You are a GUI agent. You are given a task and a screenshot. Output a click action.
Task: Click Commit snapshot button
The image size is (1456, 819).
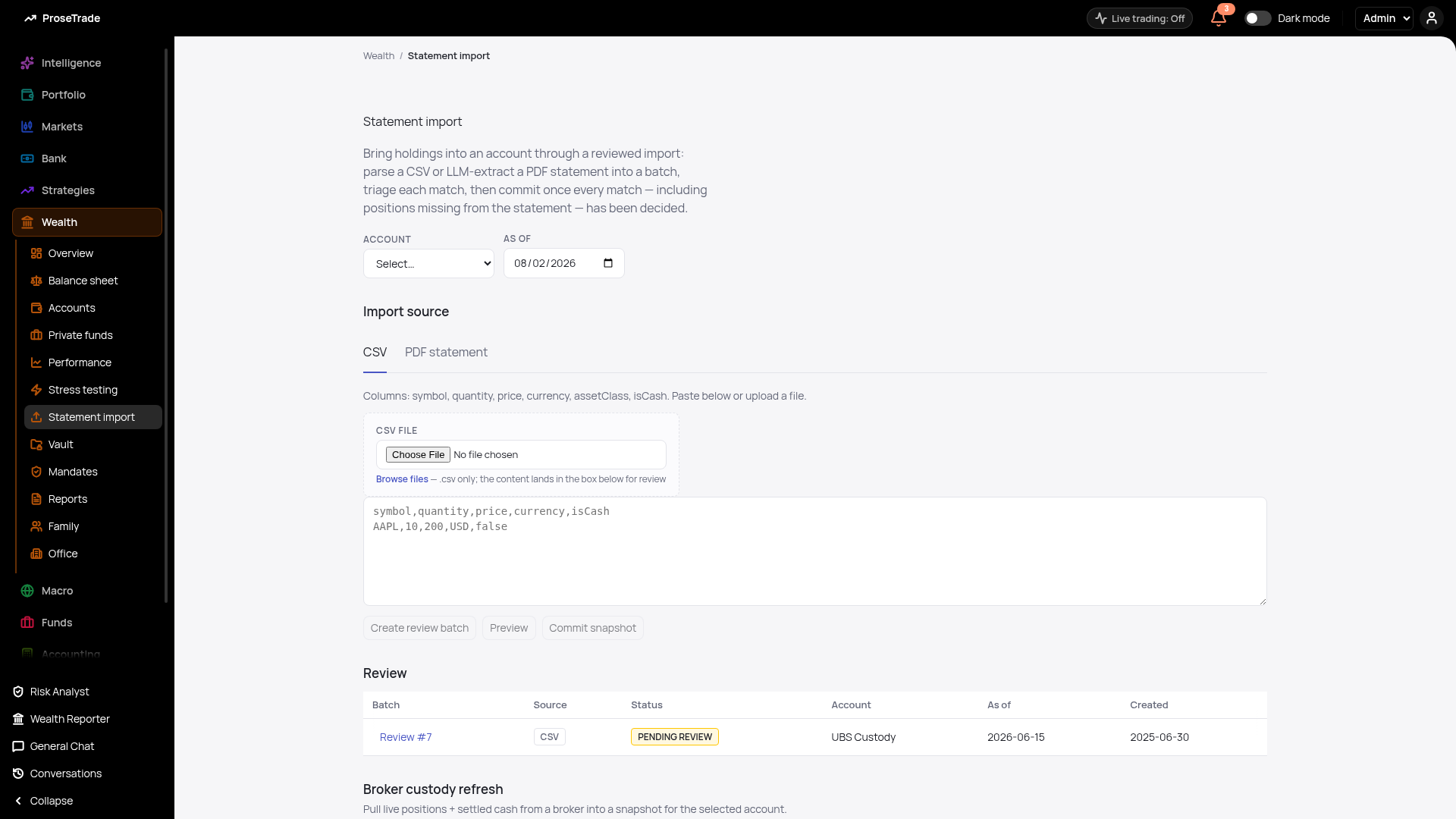pos(592,628)
